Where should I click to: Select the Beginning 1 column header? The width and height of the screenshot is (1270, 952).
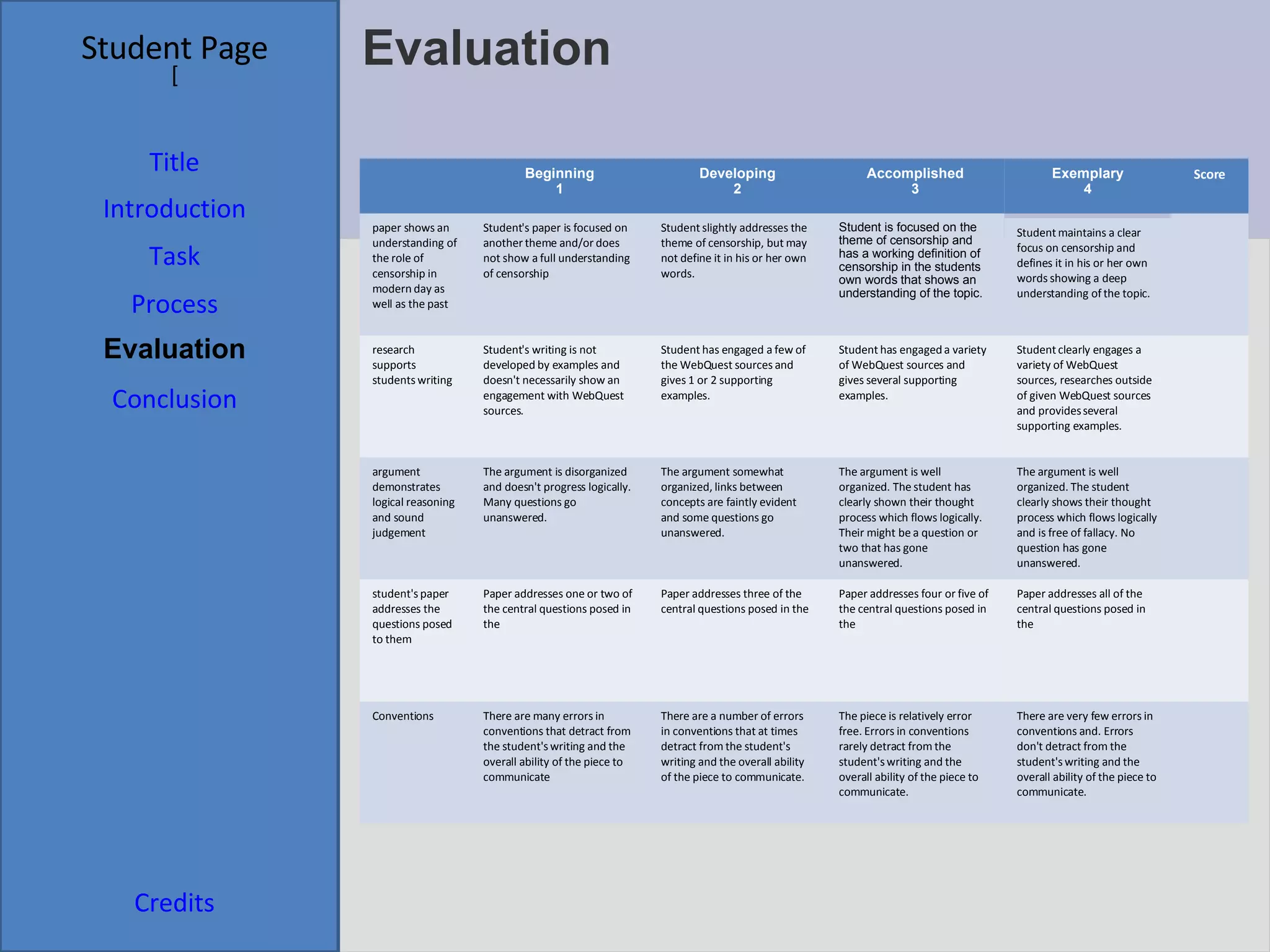click(559, 181)
